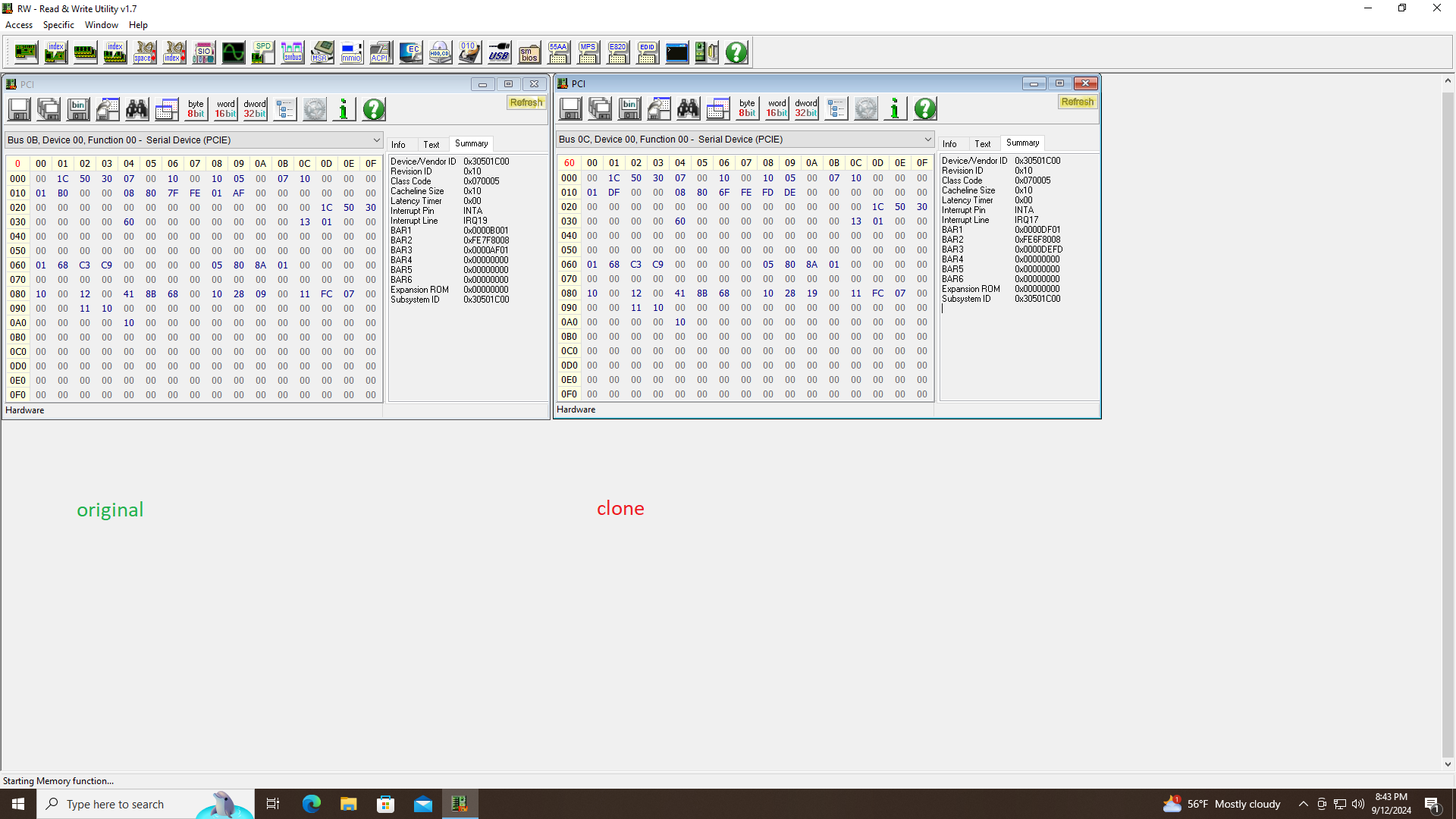Open the USB information icon

499,52
